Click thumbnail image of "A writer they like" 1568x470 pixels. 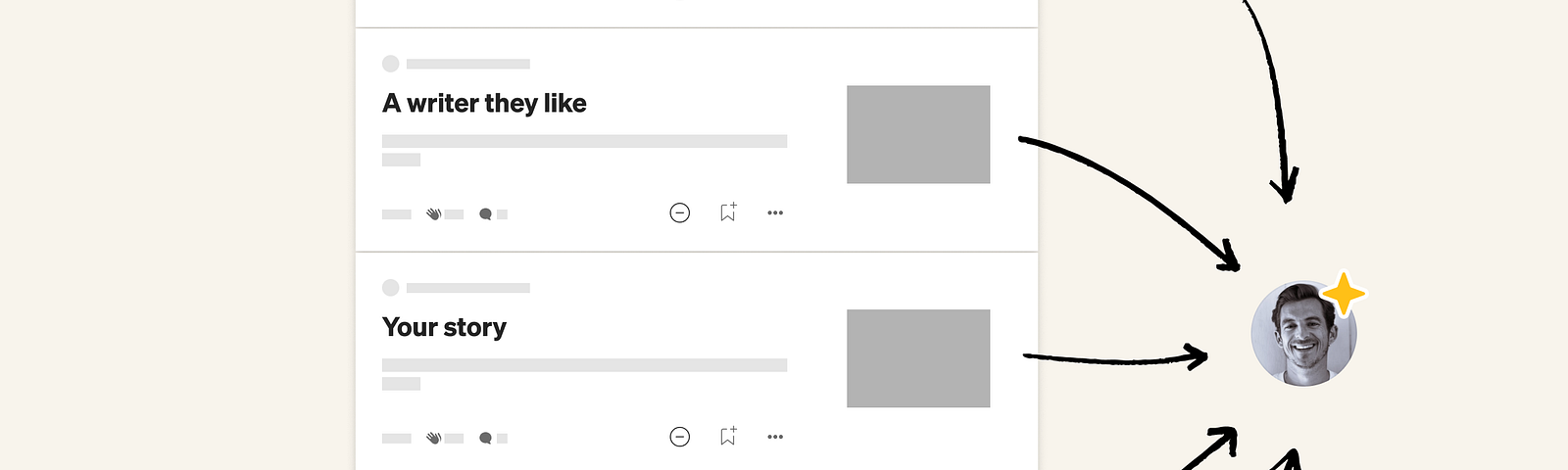pyautogui.click(x=918, y=134)
